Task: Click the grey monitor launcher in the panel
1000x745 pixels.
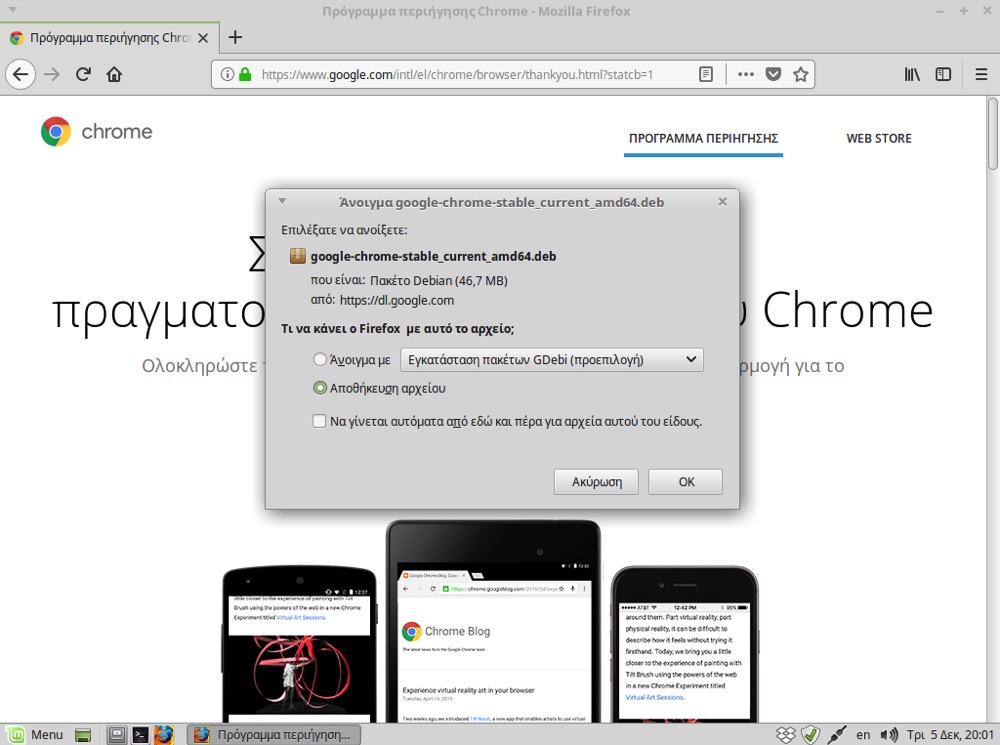Action: click(116, 735)
